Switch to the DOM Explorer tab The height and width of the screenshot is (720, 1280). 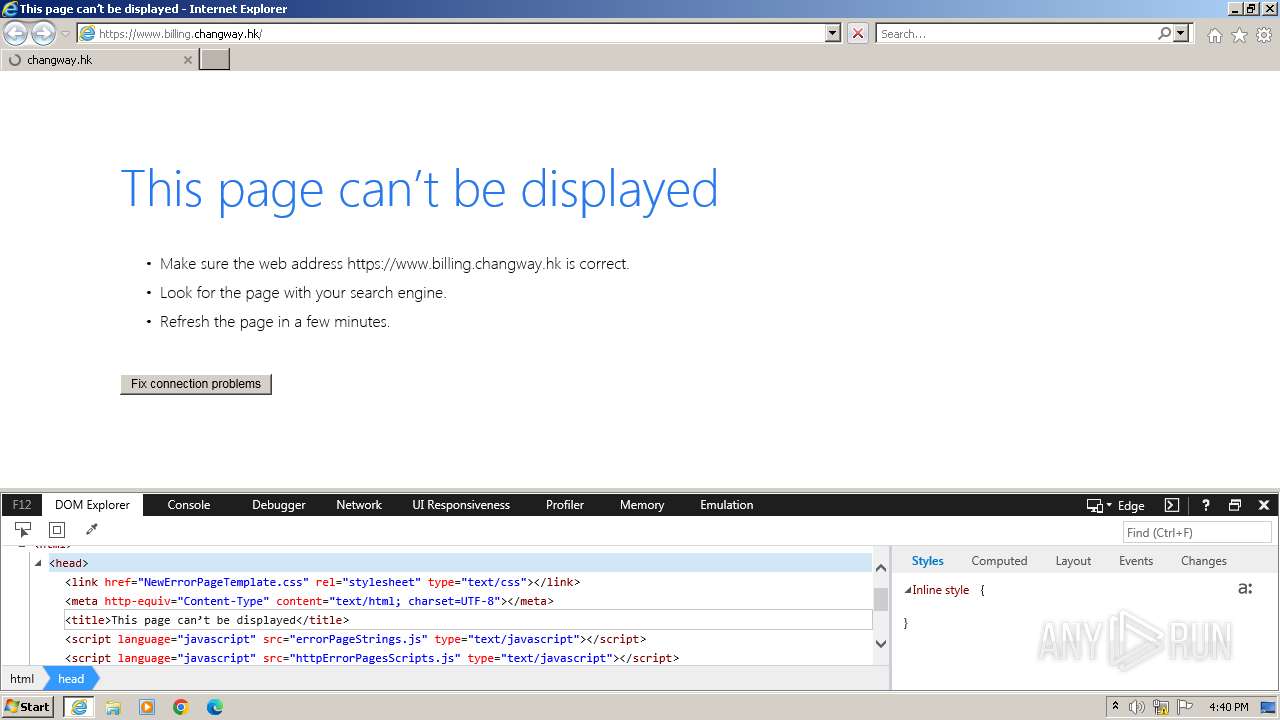pos(92,505)
